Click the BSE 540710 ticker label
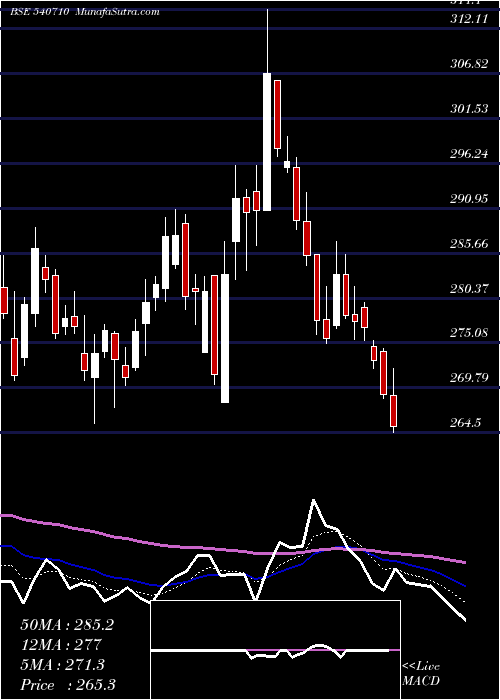500x700 pixels. click(40, 12)
